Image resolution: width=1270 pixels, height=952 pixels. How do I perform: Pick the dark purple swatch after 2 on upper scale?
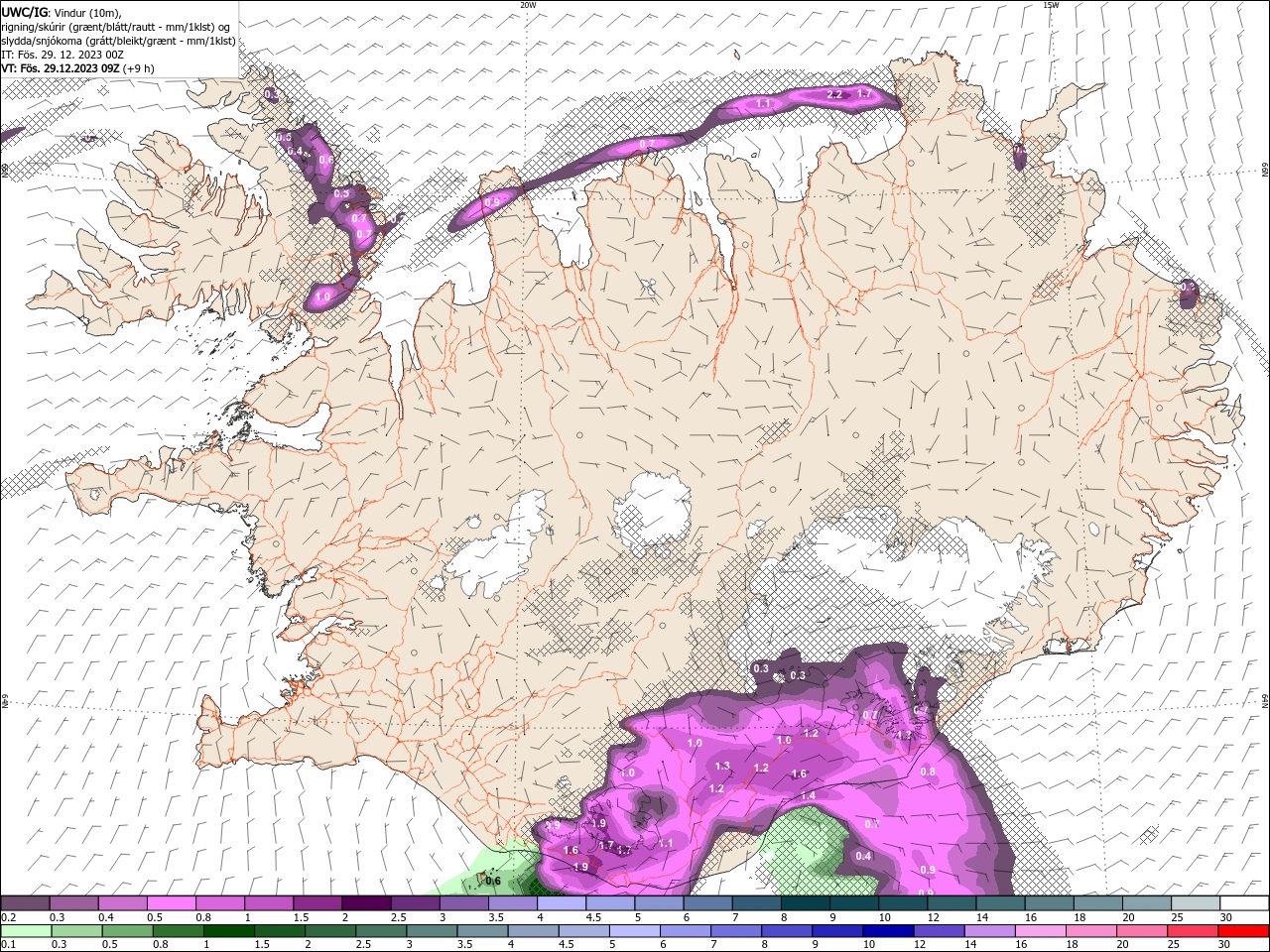pyautogui.click(x=366, y=903)
